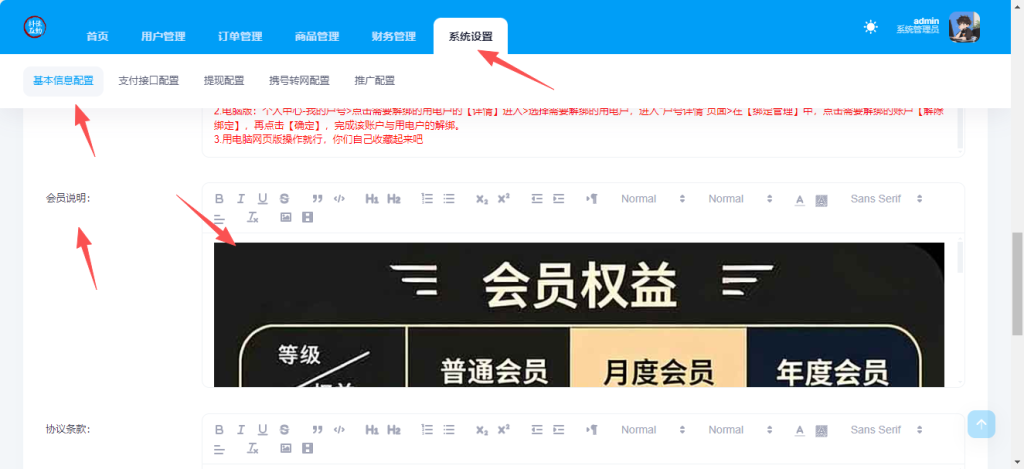Create bullet list in 会员说明 editor
This screenshot has height=469, width=1024.
pyautogui.click(x=449, y=199)
